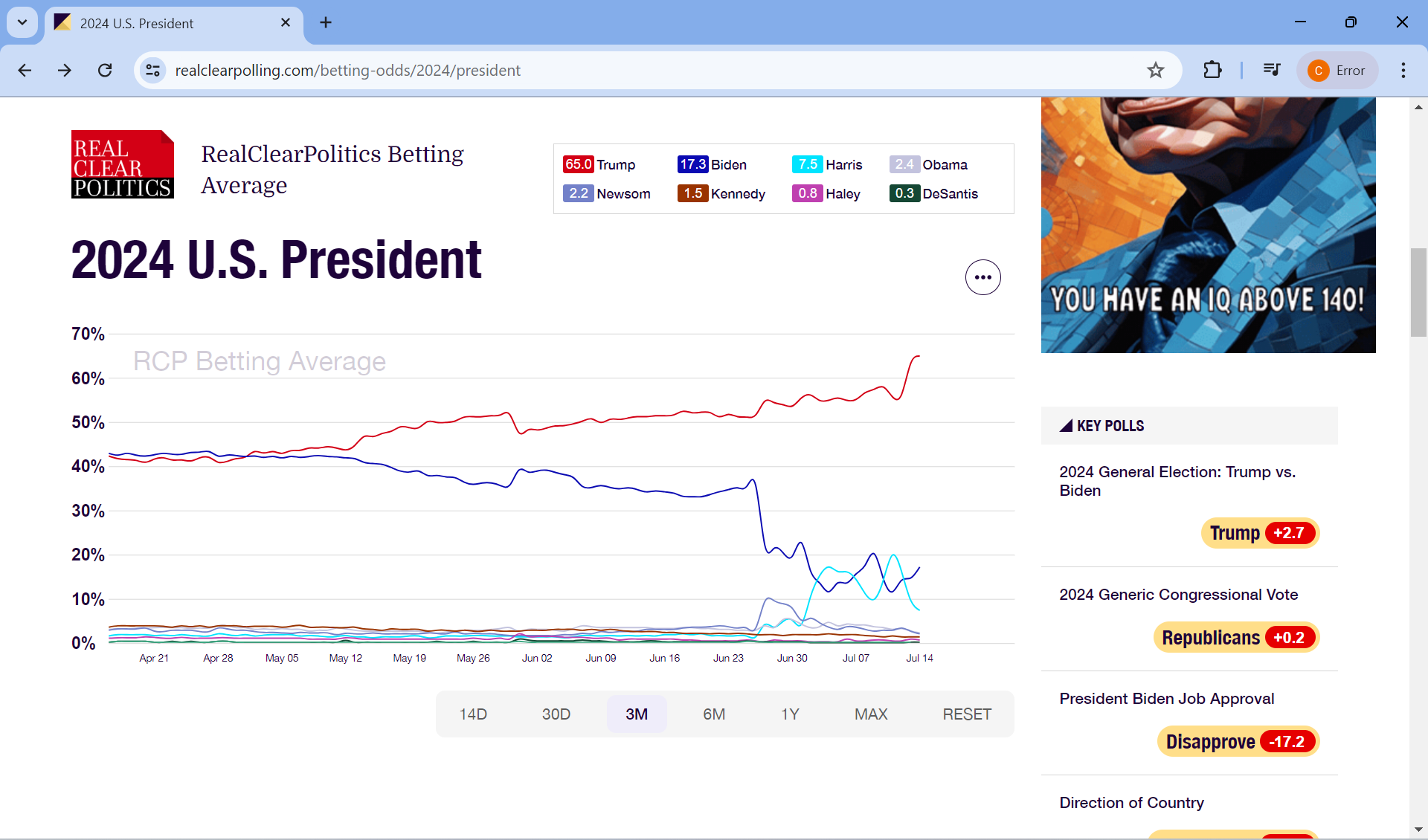Open a new browser tab
The image size is (1428, 840).
pyautogui.click(x=326, y=23)
